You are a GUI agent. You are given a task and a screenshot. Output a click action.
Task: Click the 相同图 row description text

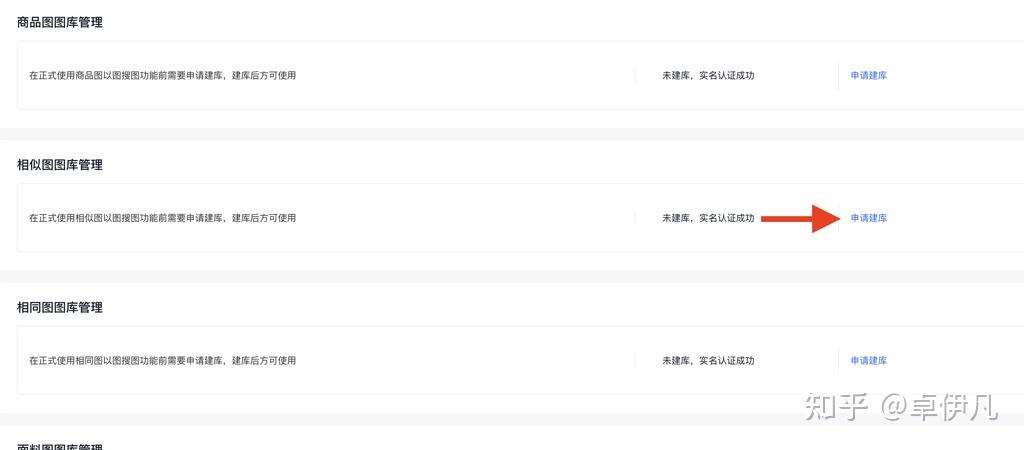click(x=162, y=361)
